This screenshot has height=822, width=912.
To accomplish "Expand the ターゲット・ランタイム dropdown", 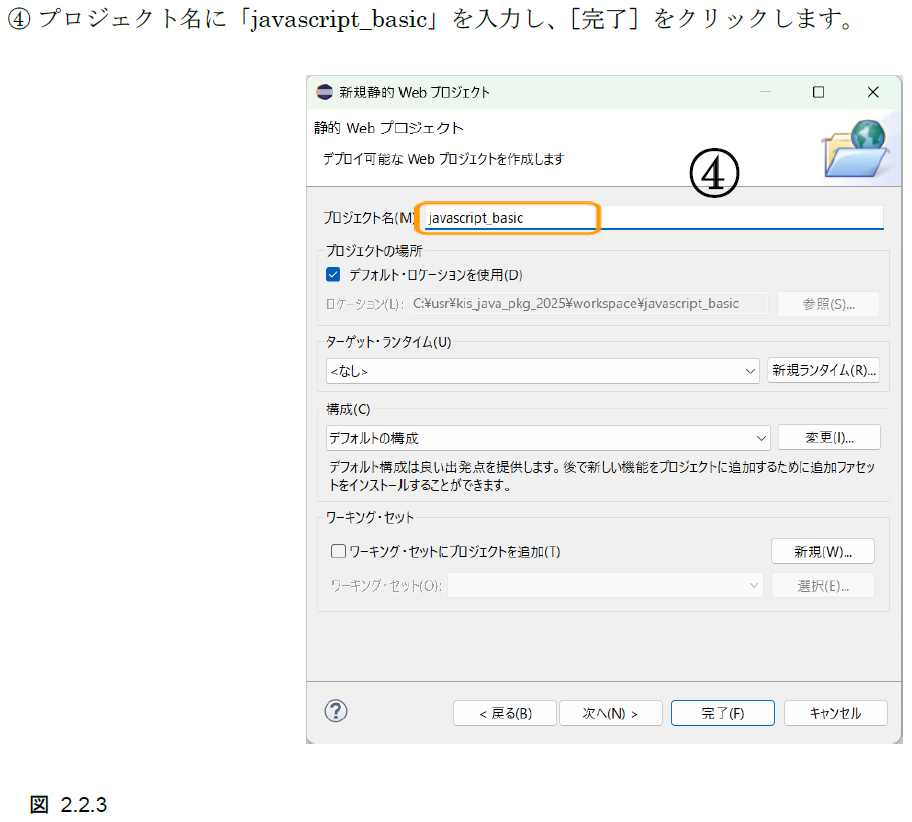I will (x=543, y=371).
